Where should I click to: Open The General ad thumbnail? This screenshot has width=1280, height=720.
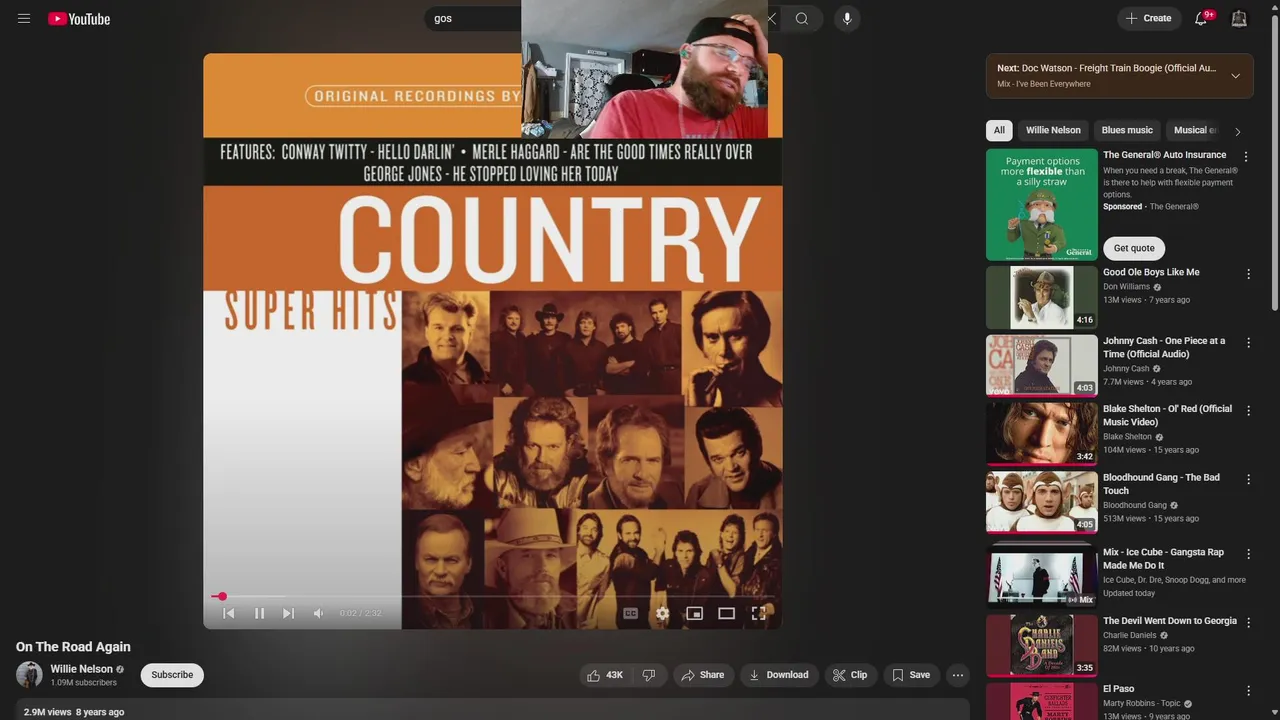pyautogui.click(x=1042, y=205)
